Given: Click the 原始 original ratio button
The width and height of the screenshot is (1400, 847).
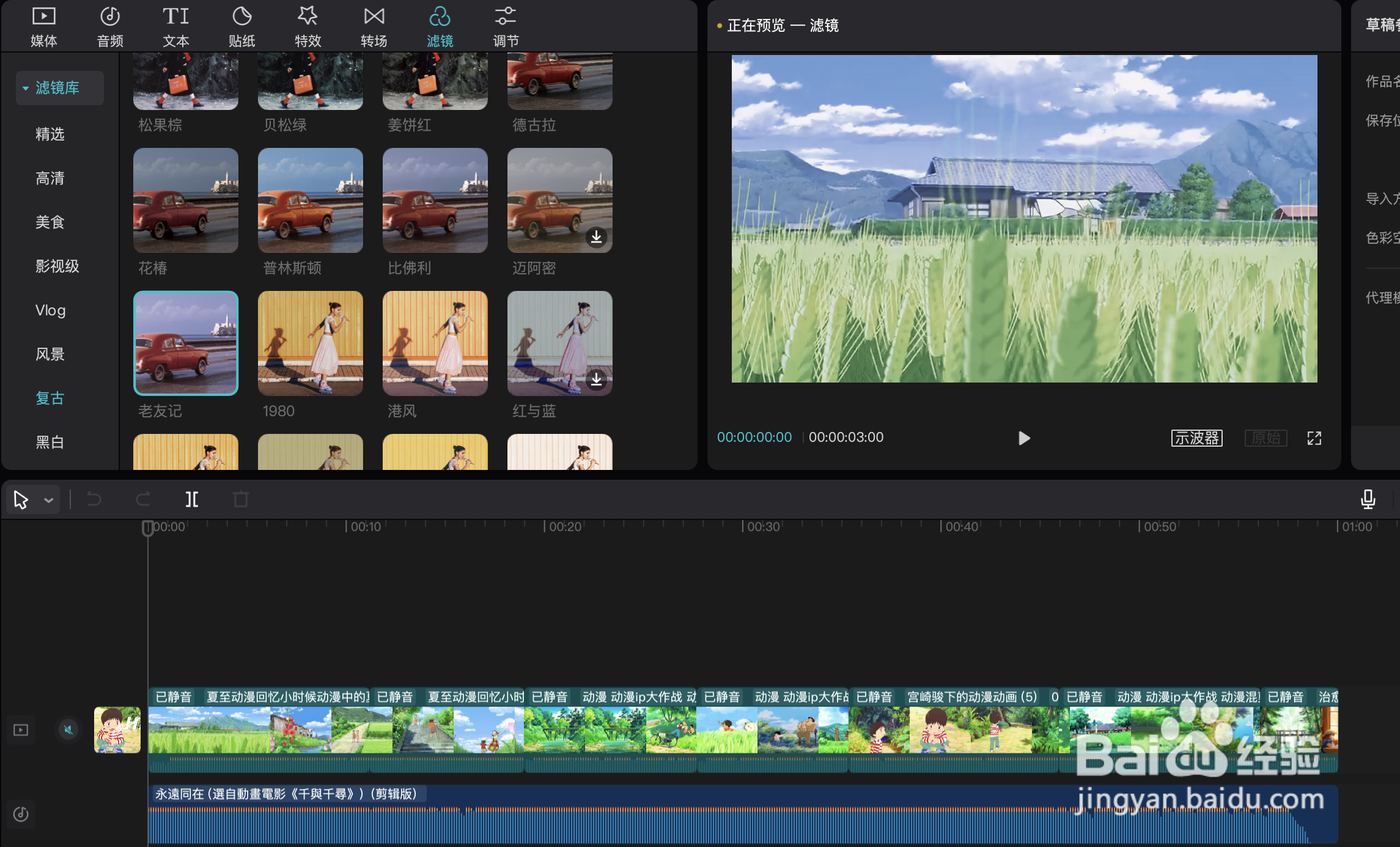Looking at the screenshot, I should click(1266, 438).
